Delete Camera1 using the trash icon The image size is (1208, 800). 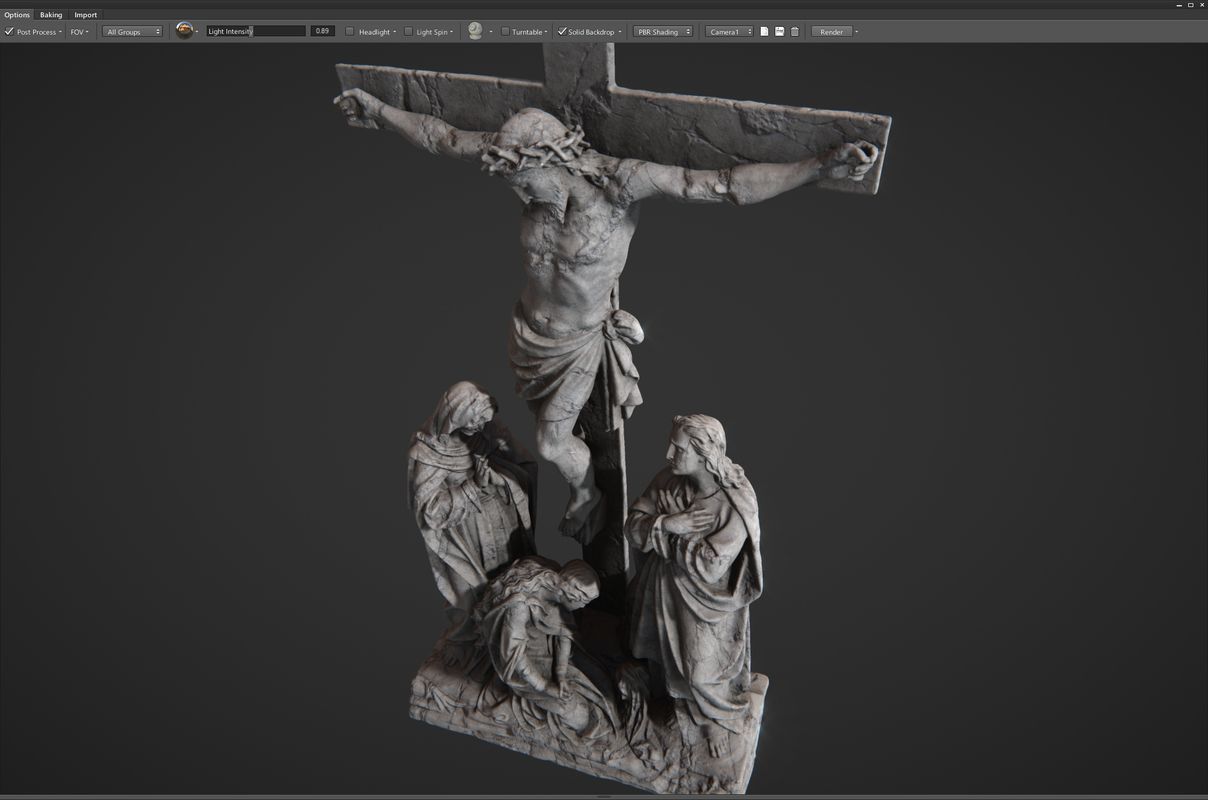click(794, 31)
